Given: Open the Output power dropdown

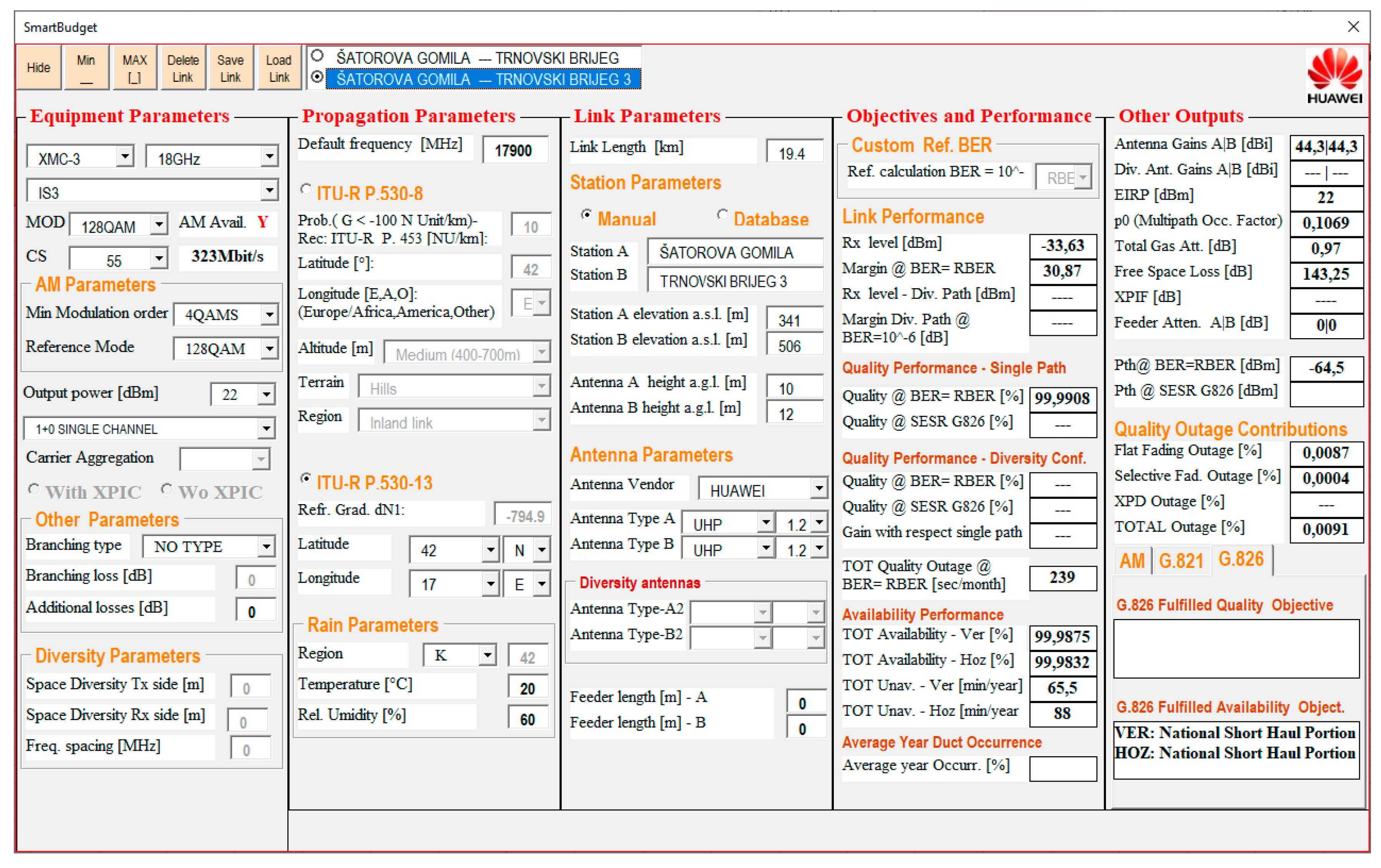Looking at the screenshot, I should point(266,395).
